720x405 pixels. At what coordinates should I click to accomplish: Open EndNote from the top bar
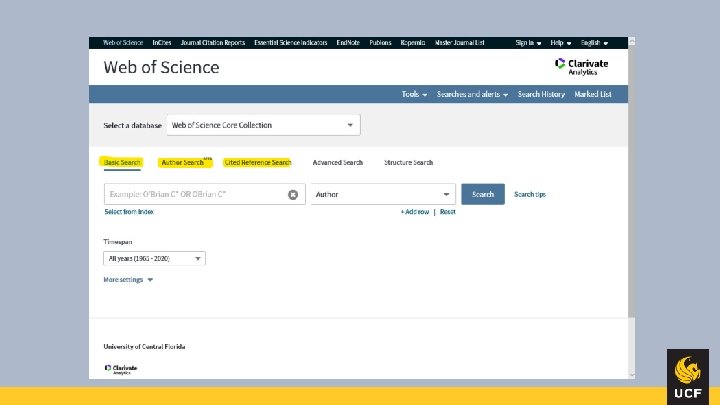click(348, 43)
